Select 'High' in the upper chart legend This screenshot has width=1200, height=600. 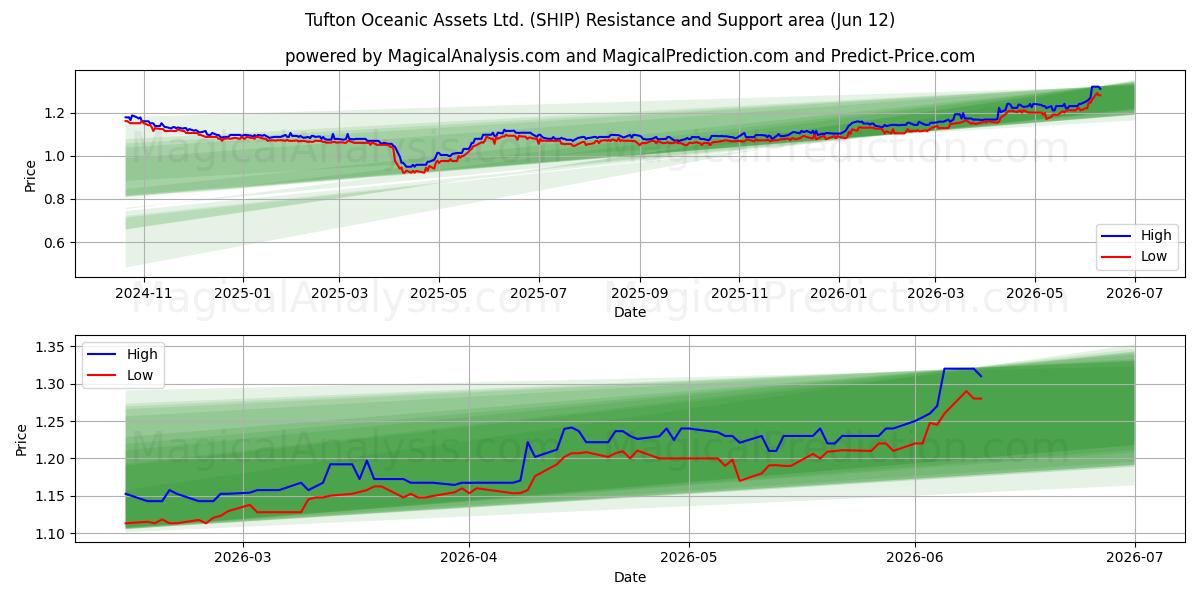pyautogui.click(x=1155, y=236)
